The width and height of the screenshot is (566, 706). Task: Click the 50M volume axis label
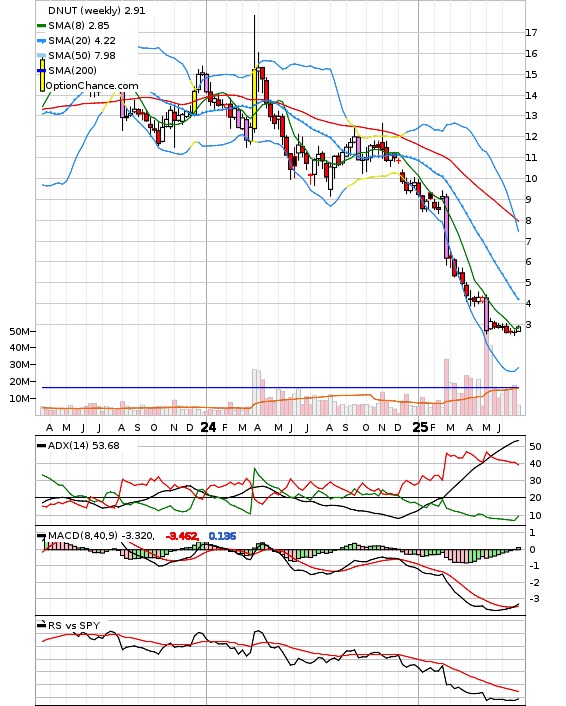coord(19,332)
